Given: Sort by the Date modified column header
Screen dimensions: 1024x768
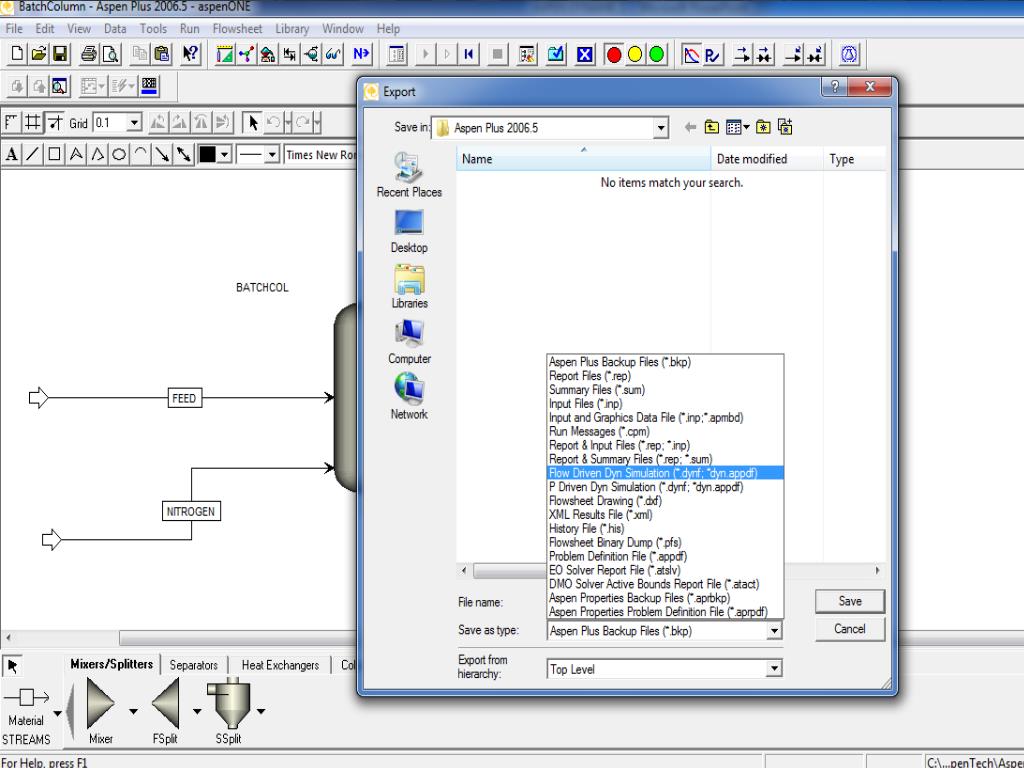Looking at the screenshot, I should 767,159.
